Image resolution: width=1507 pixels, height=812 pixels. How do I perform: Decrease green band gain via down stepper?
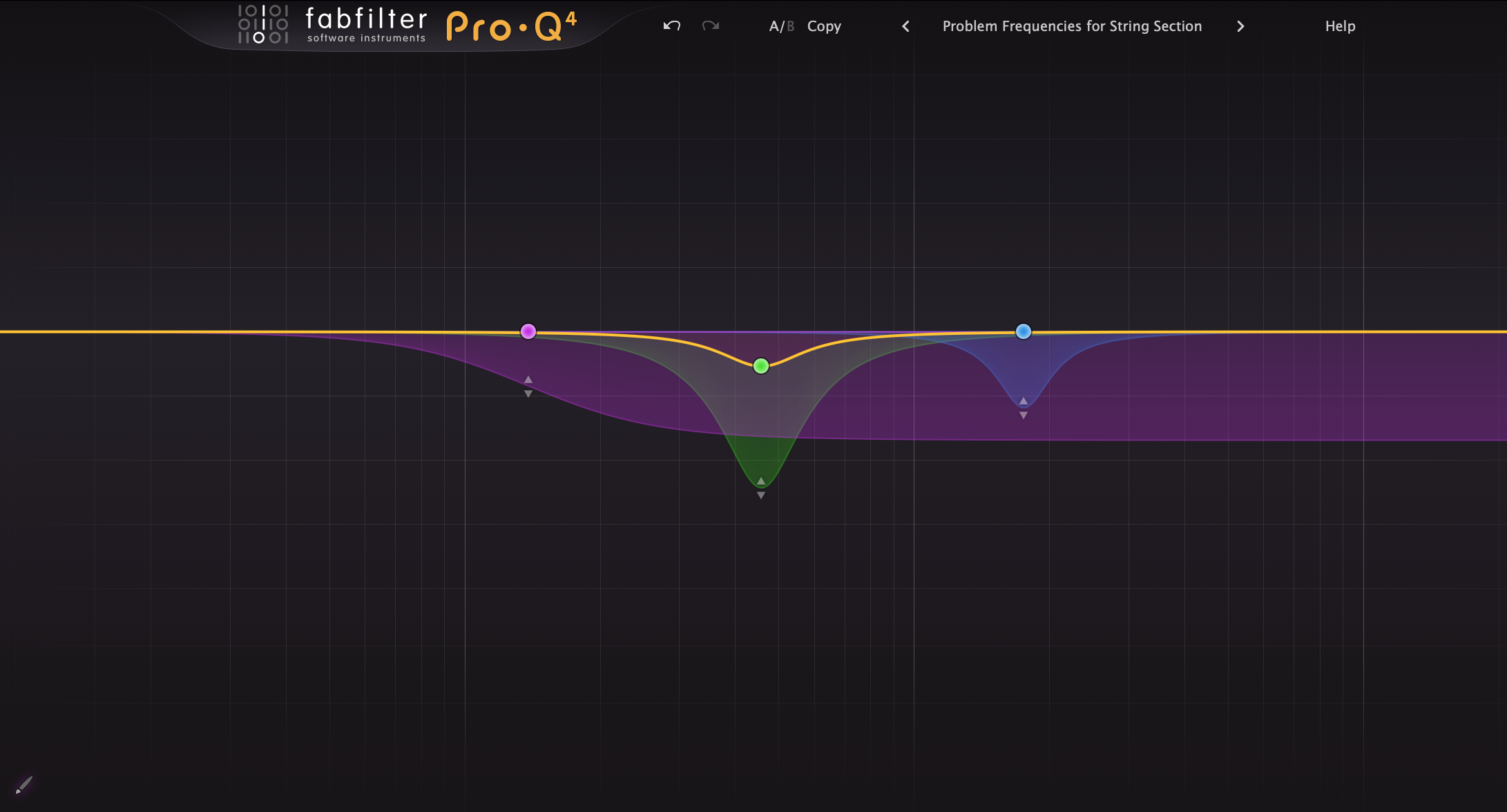[x=760, y=495]
